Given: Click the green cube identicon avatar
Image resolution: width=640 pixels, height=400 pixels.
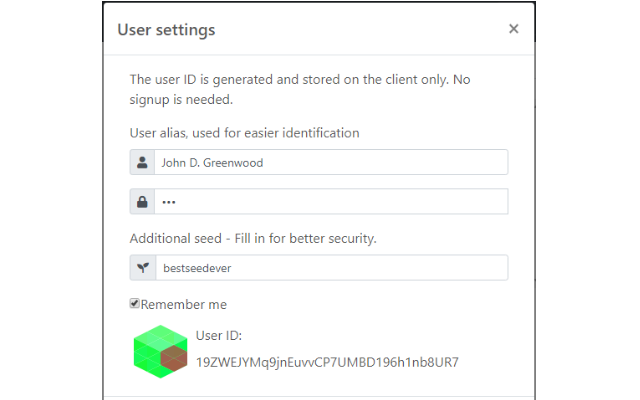Looking at the screenshot, I should click(159, 352).
